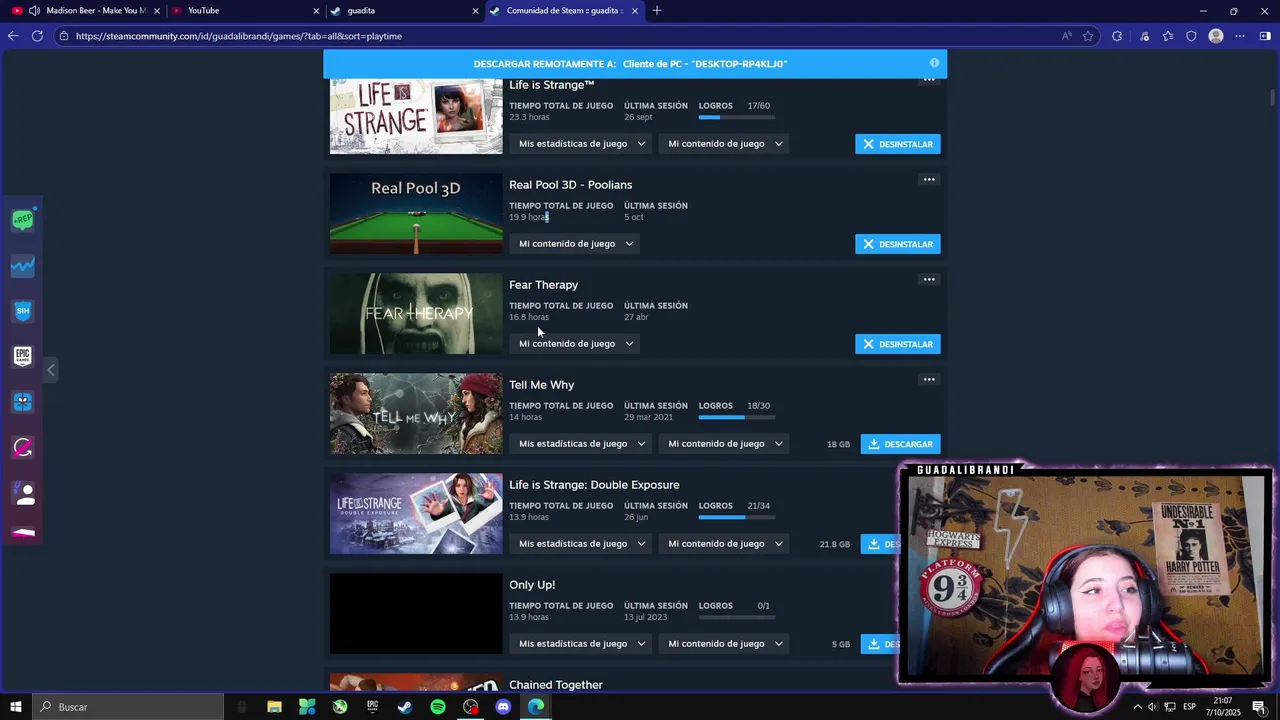This screenshot has height=720, width=1280.
Task: Collapse the left sidebar with the arrow
Action: pos(51,370)
